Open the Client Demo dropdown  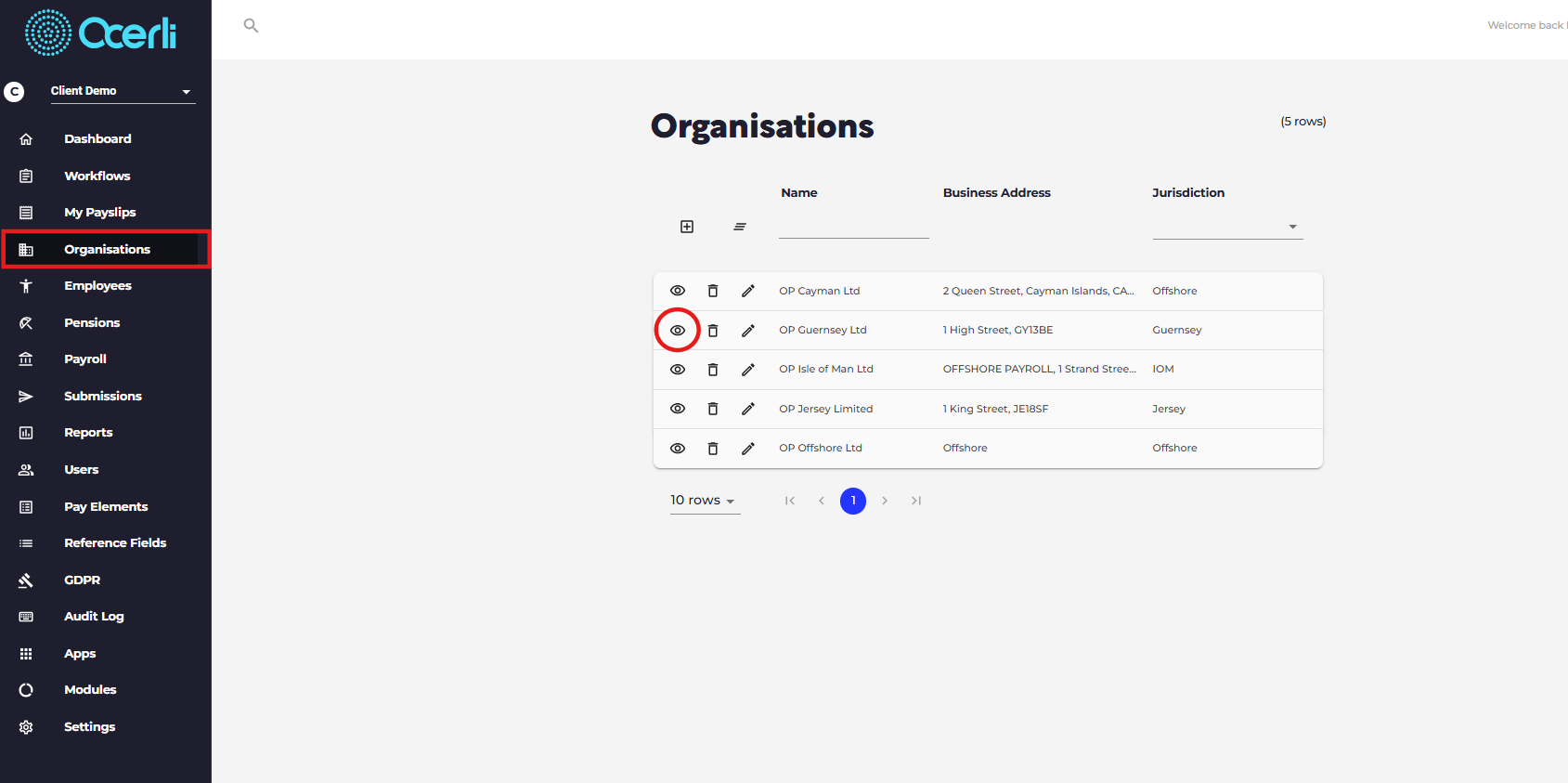click(x=123, y=91)
